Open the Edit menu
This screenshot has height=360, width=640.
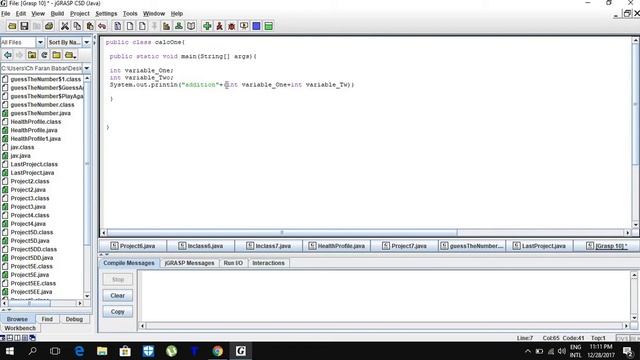coord(21,13)
